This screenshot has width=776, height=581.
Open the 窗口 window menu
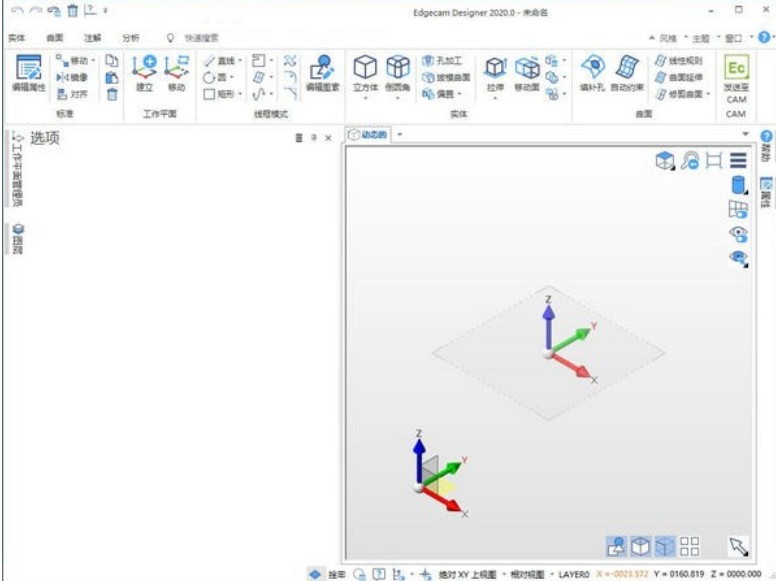[x=734, y=38]
